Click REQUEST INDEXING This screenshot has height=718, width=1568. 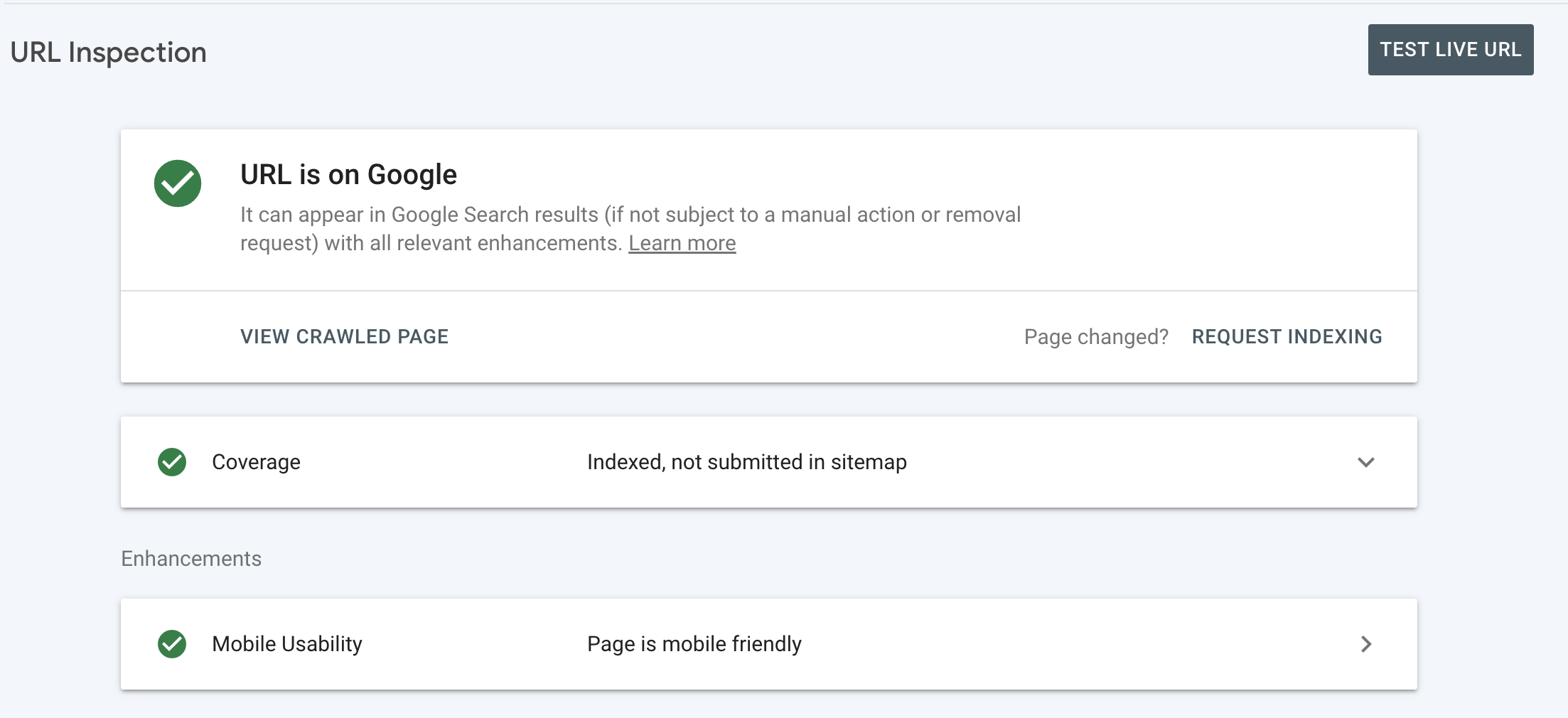pyautogui.click(x=1287, y=337)
